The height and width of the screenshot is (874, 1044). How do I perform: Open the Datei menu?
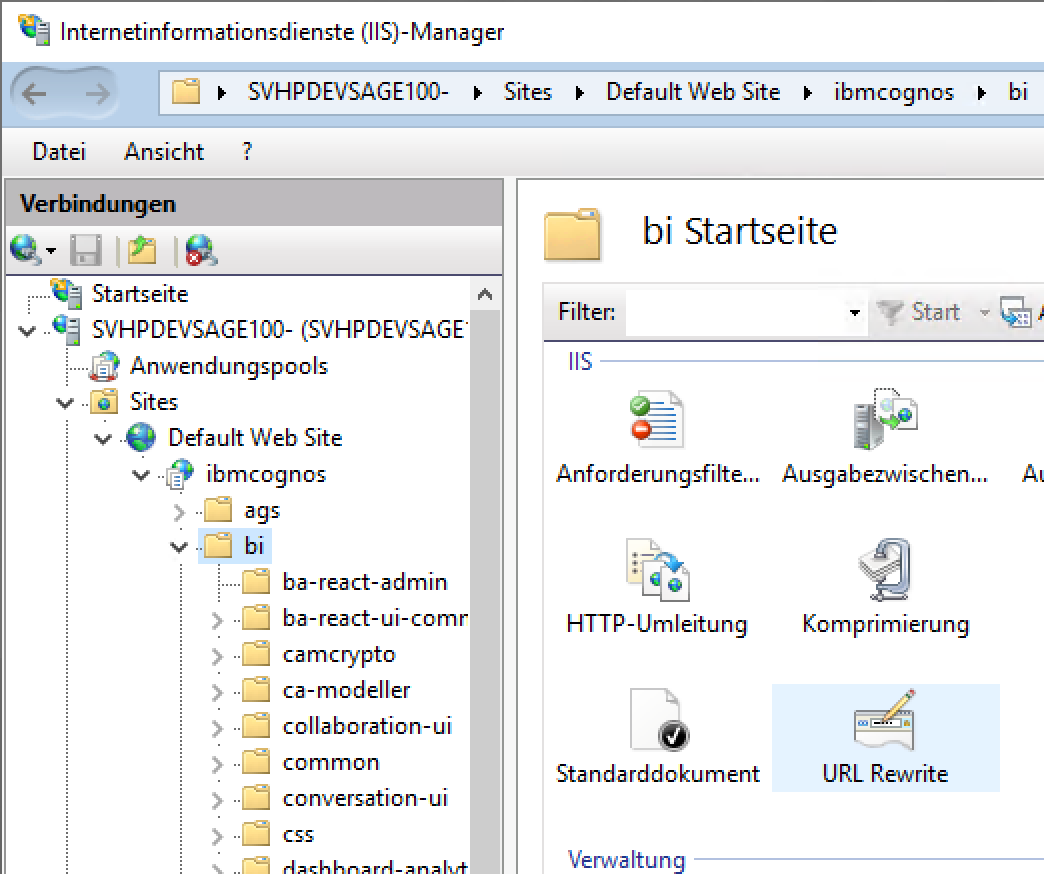click(x=59, y=152)
